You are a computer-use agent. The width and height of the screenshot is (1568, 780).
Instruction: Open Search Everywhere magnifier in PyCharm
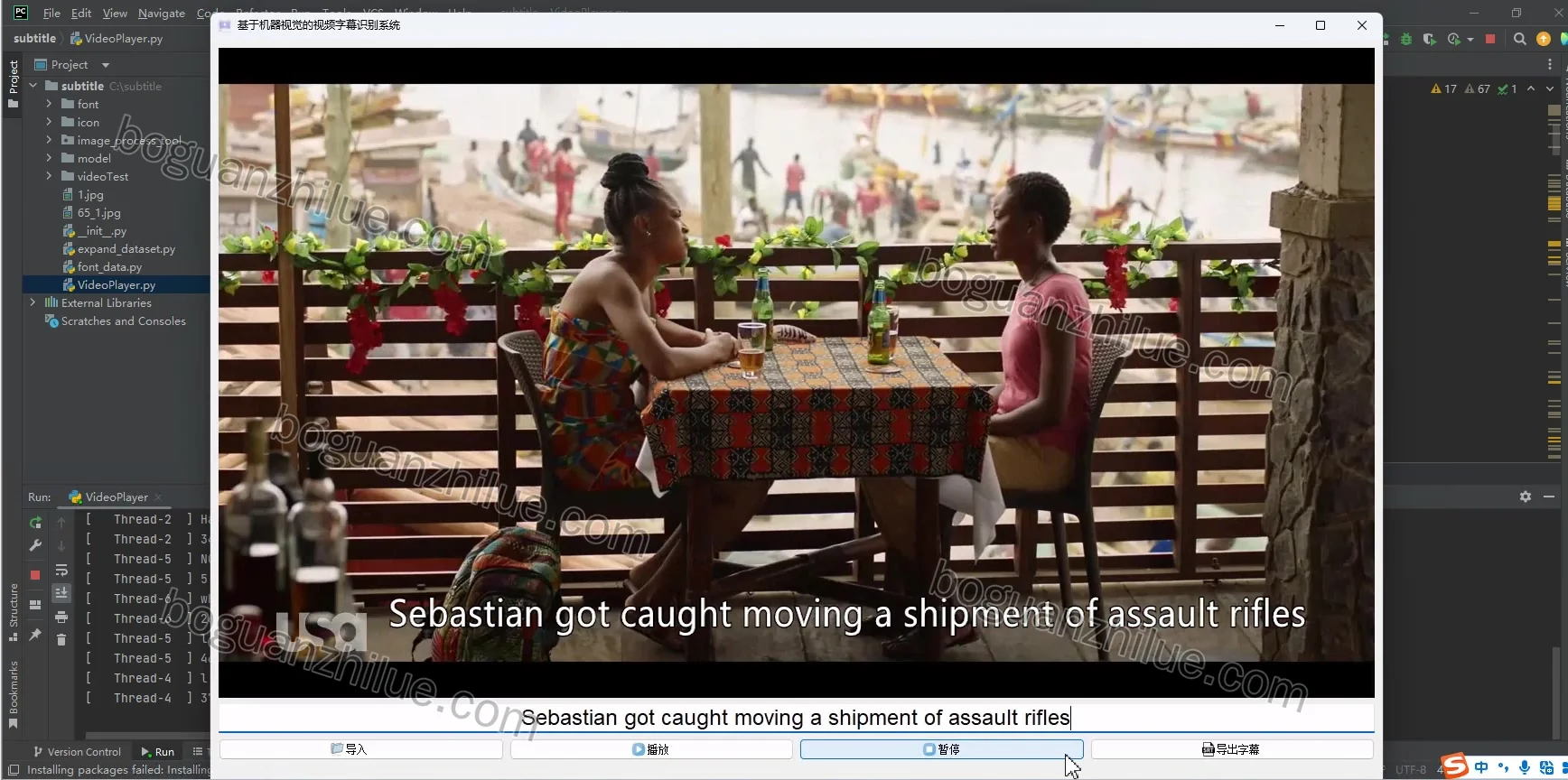tap(1520, 39)
